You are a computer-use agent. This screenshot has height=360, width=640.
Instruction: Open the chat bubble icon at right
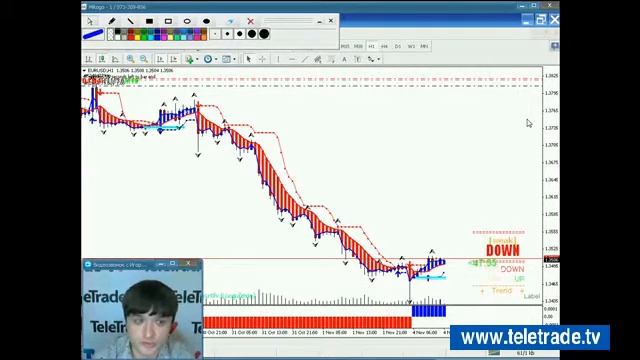tap(555, 46)
